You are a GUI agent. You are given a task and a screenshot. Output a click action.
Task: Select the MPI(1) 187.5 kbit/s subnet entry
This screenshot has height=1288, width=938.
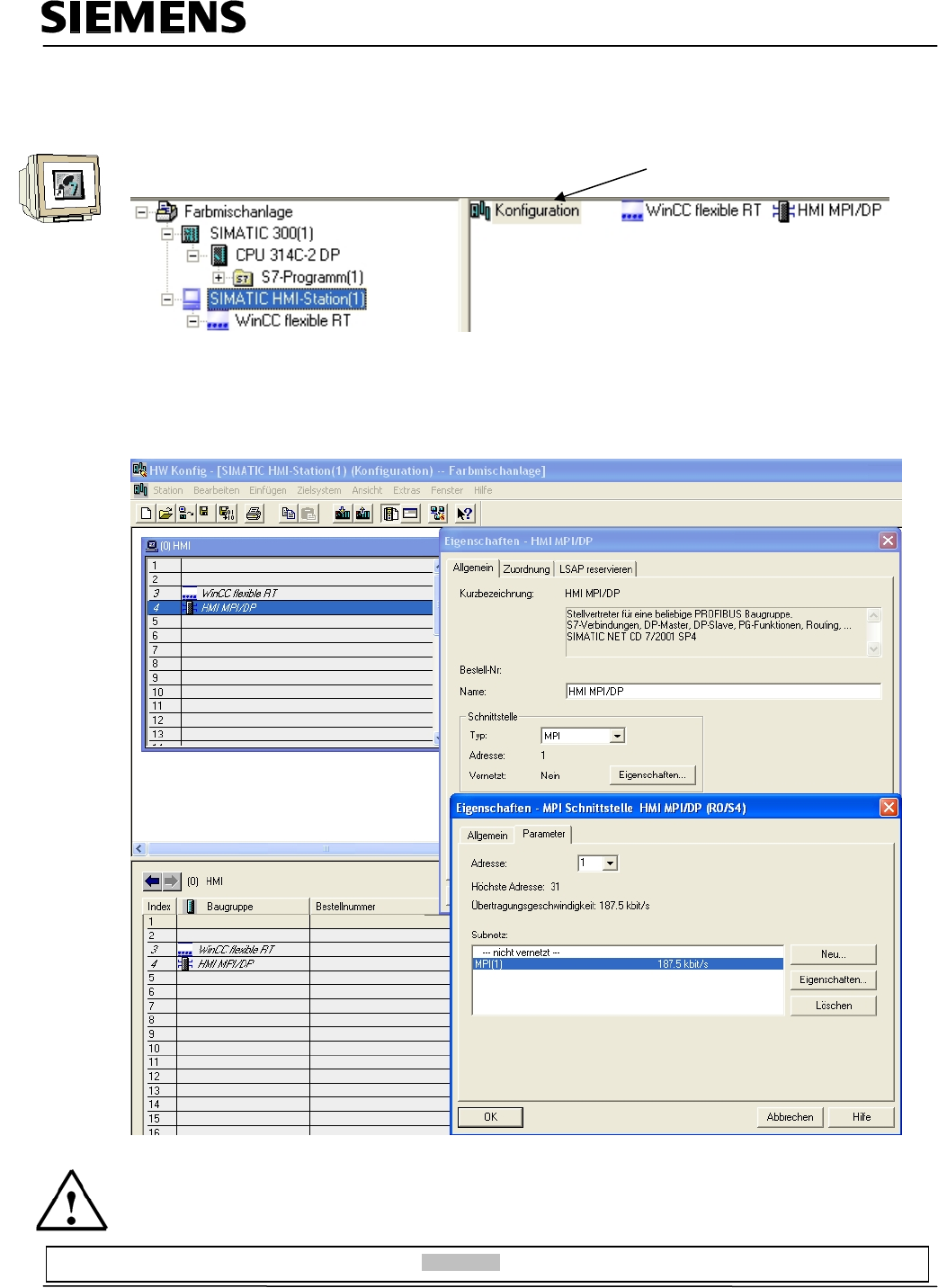click(628, 964)
